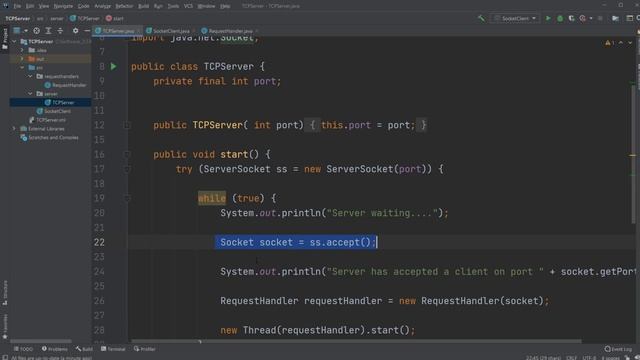Open the VCS menu
This screenshot has width=640, height=360.
coord(188,6)
